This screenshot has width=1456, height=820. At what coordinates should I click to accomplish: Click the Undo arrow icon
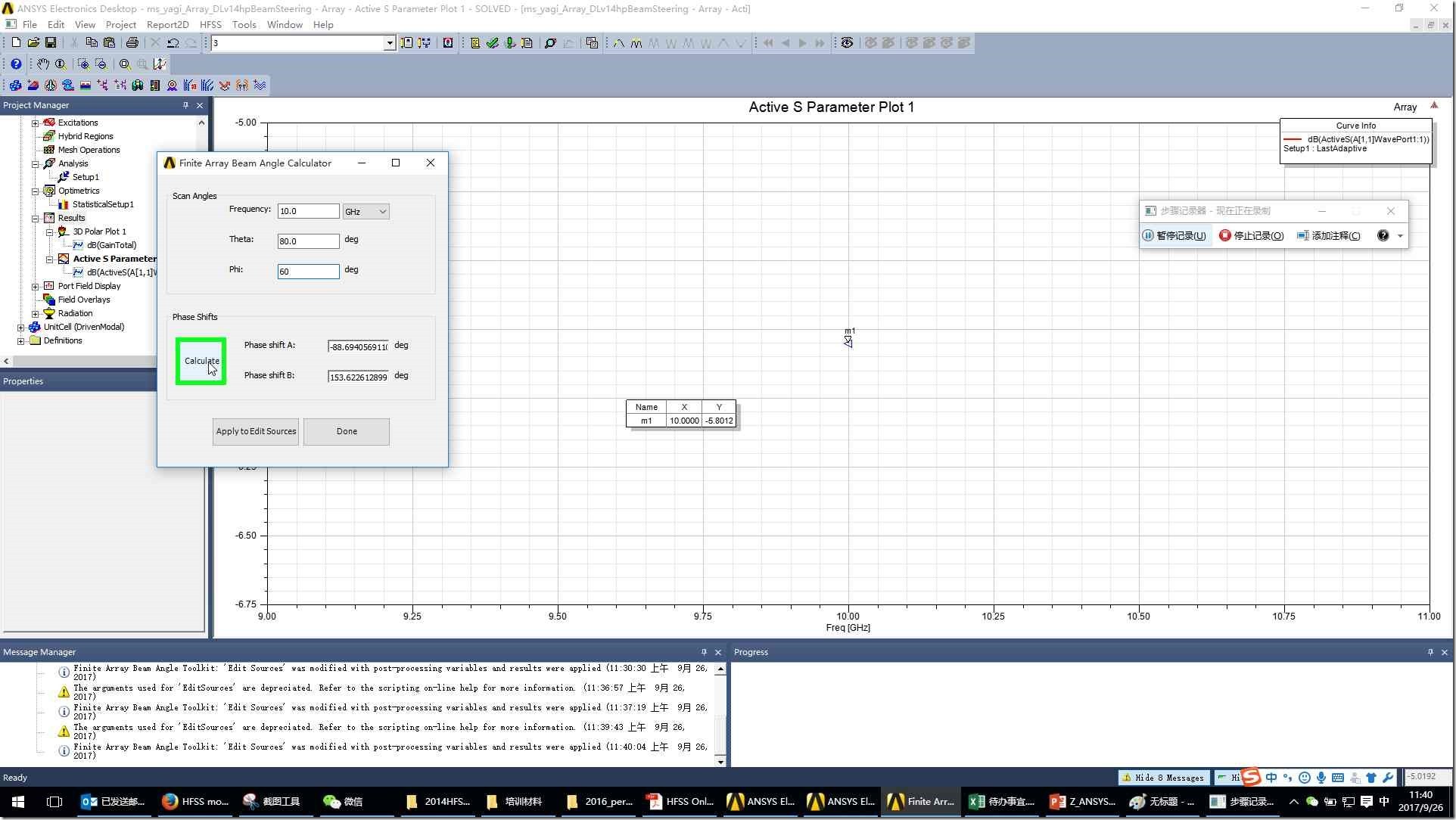click(173, 43)
